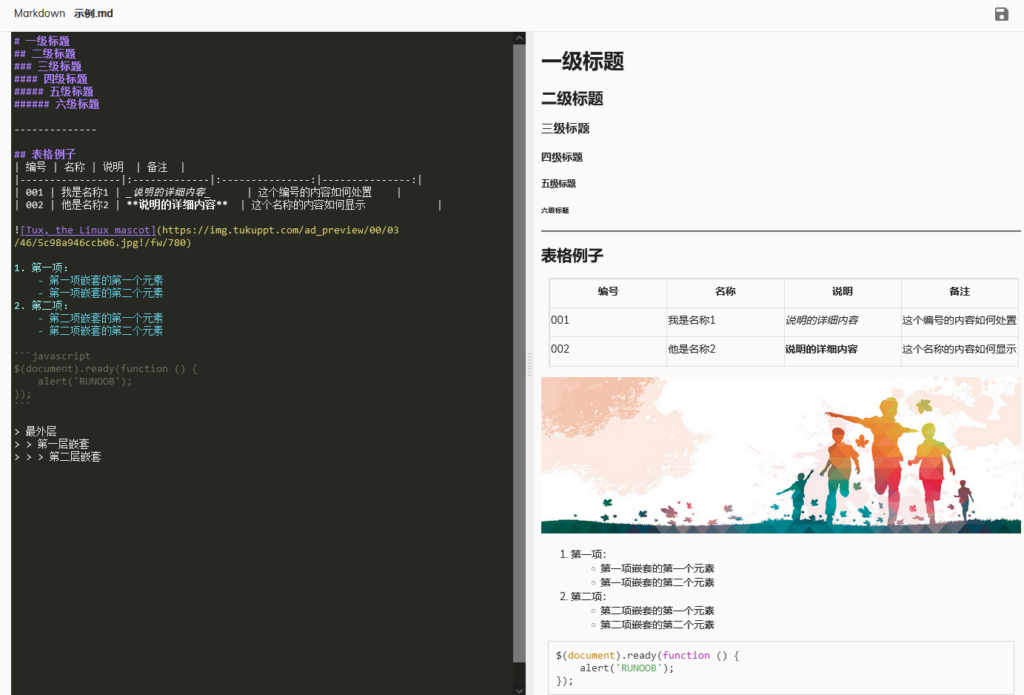Click the ```javascript line in editor
Viewport: 1024px width, 695px height.
click(52, 356)
